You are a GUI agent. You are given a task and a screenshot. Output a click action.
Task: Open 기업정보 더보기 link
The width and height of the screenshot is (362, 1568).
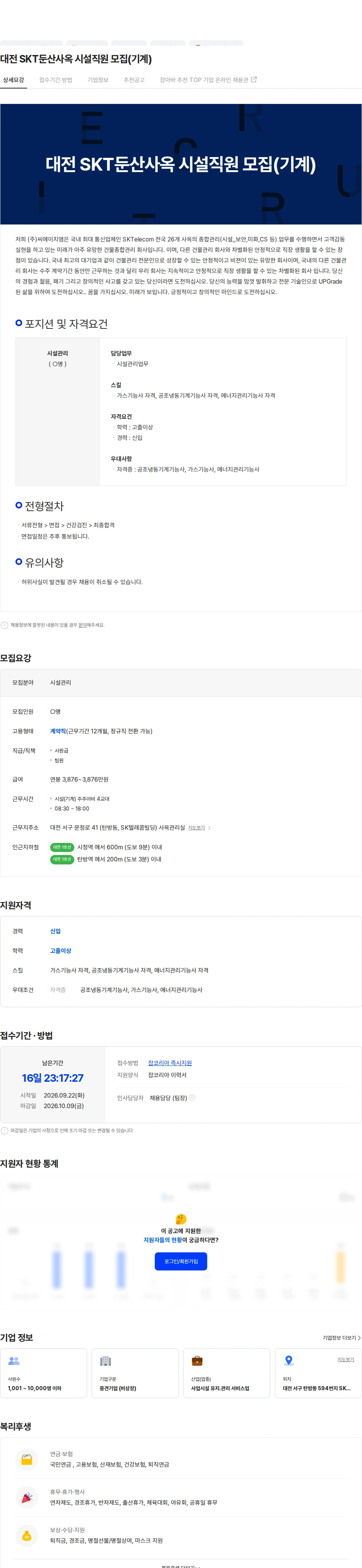click(341, 1338)
